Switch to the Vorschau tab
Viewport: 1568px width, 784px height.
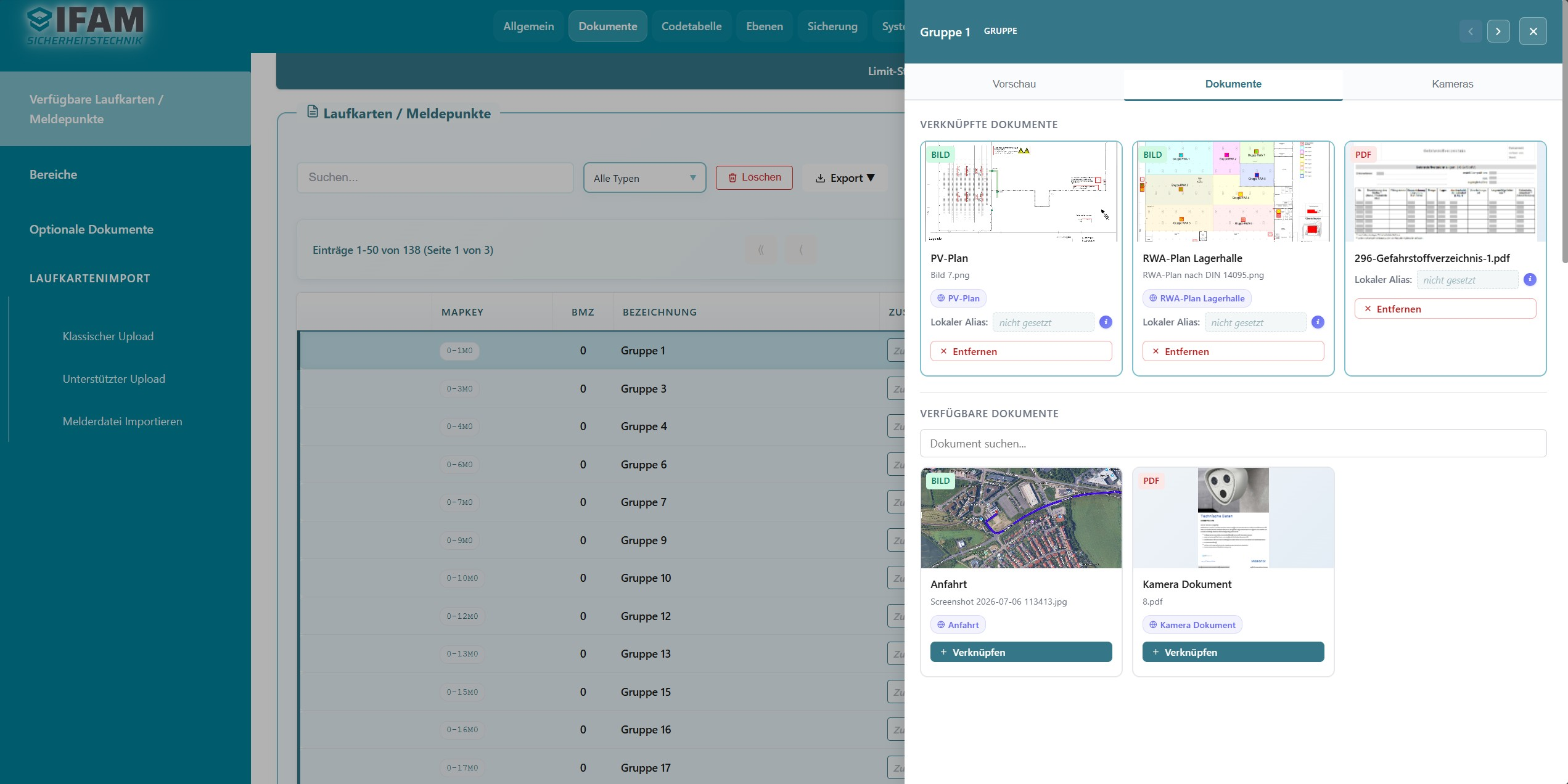point(1014,84)
